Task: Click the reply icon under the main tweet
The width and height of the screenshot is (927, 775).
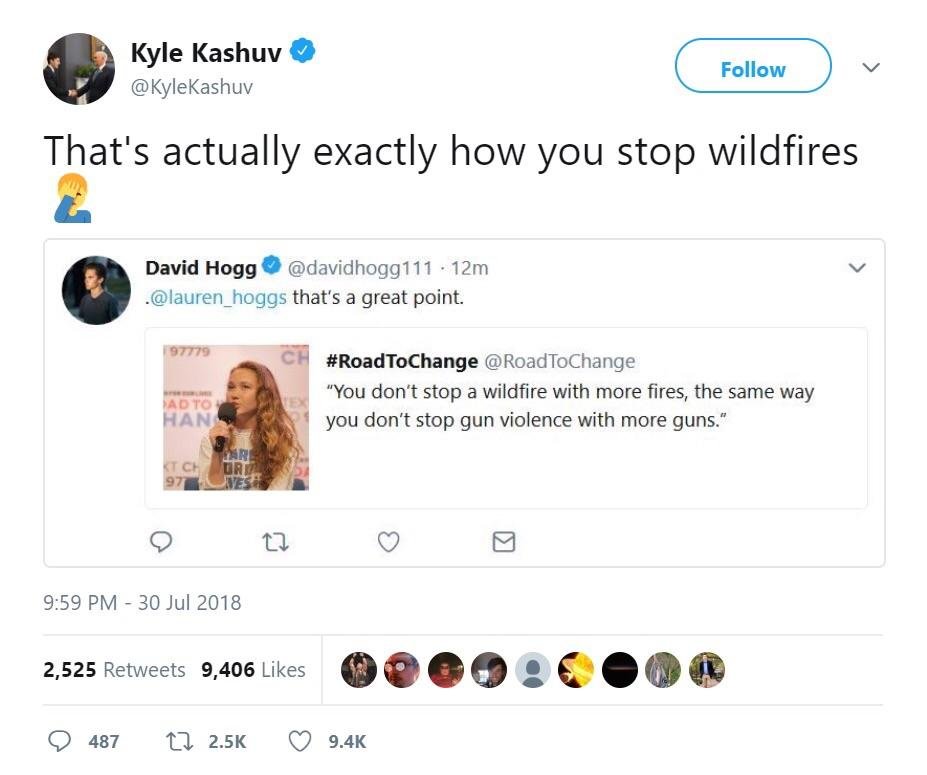Action: [x=60, y=741]
